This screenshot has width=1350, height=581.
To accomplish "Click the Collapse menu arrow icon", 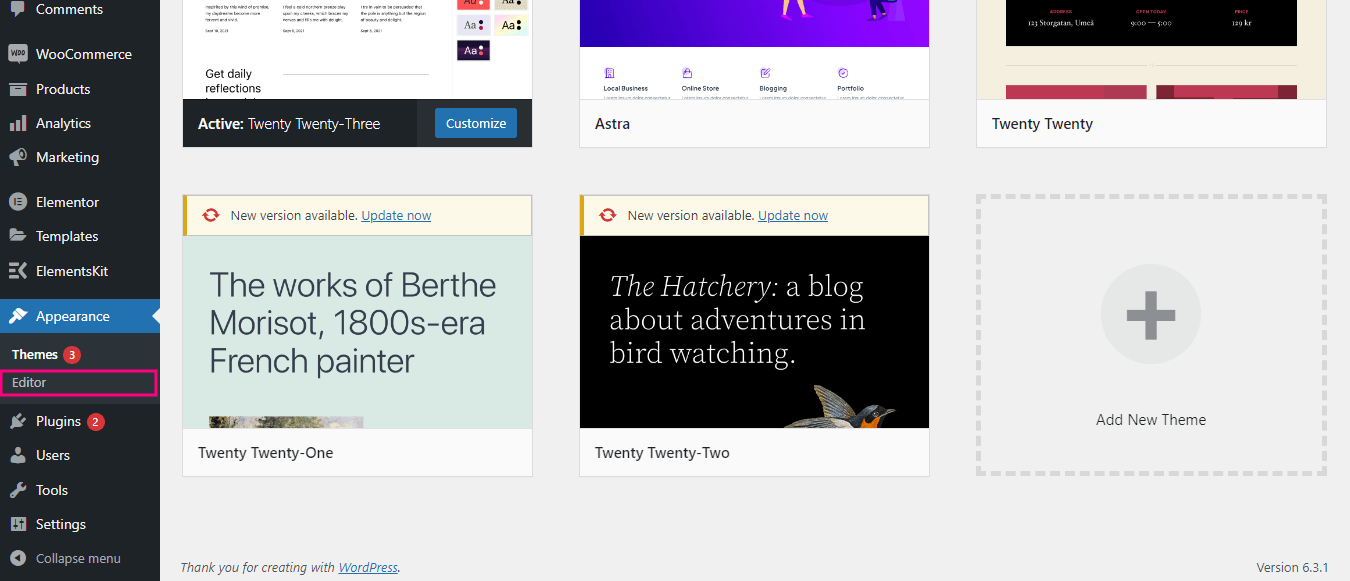I will click(x=18, y=558).
